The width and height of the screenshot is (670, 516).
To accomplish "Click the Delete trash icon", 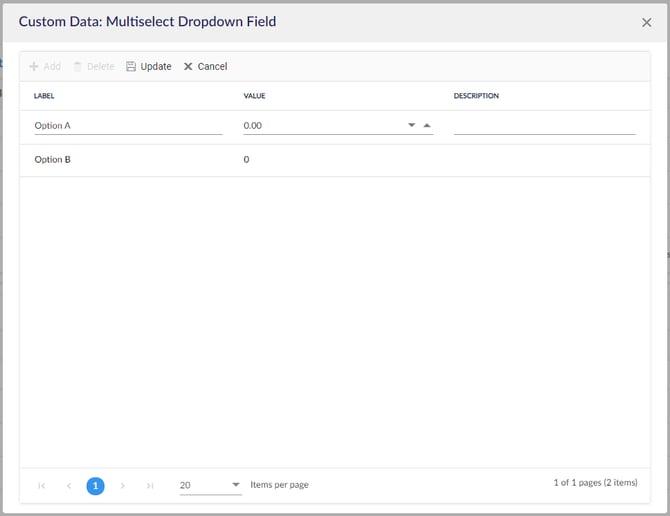I will point(78,67).
